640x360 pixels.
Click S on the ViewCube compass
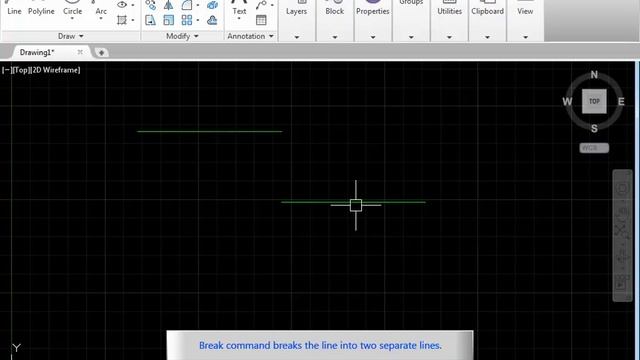click(x=594, y=128)
